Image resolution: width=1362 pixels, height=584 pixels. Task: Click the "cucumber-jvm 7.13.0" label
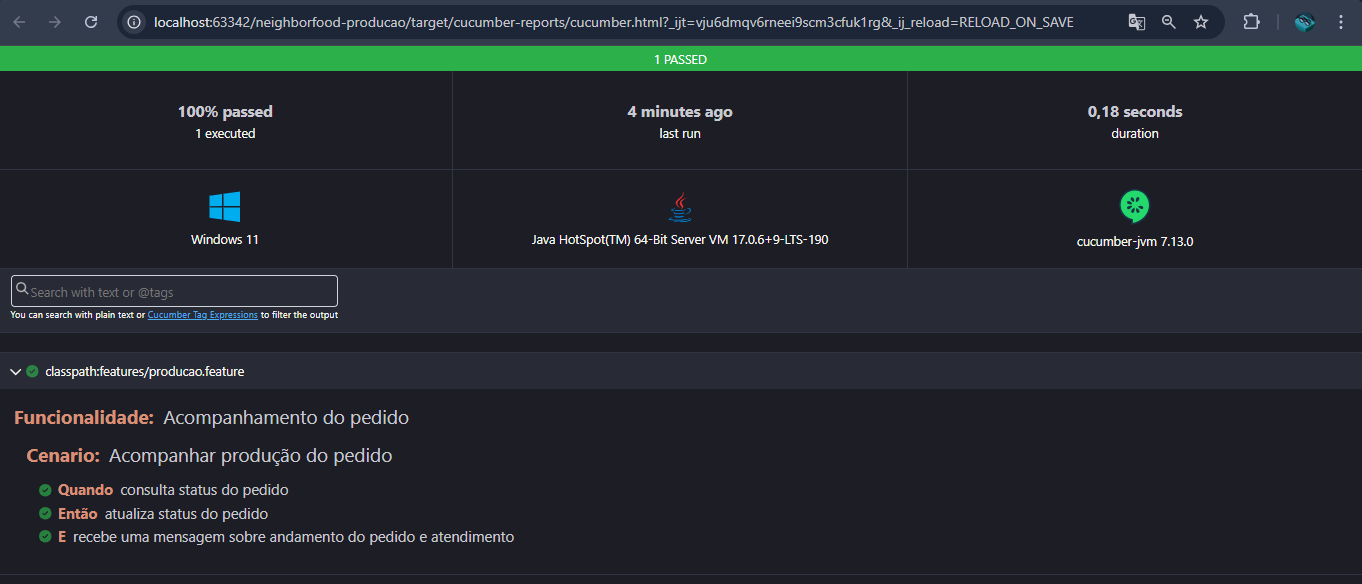click(1135, 241)
